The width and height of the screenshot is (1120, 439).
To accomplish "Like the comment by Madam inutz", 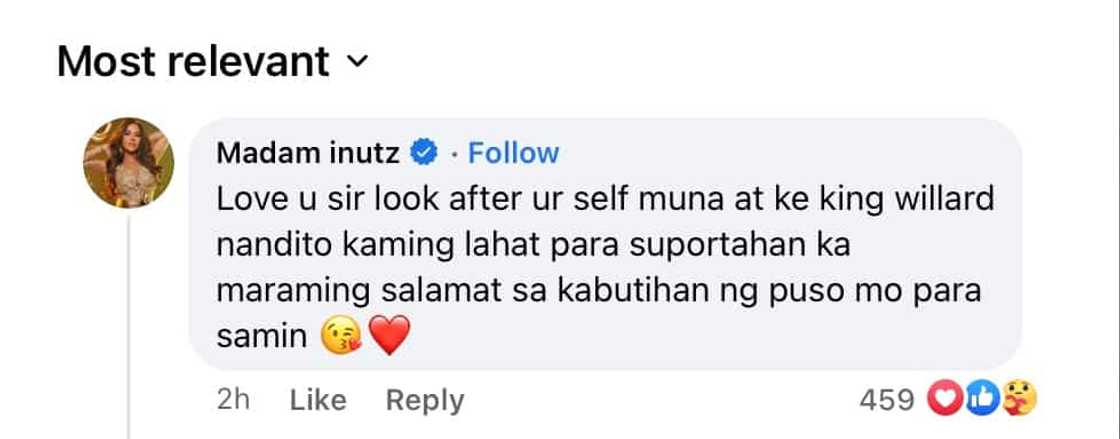I will point(318,401).
